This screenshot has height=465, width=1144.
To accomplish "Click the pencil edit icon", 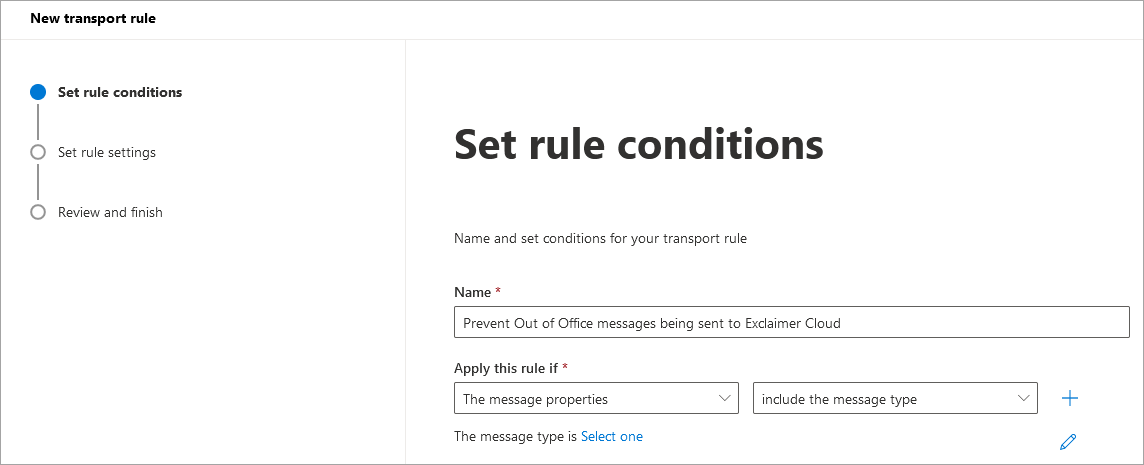I will (x=1068, y=441).
